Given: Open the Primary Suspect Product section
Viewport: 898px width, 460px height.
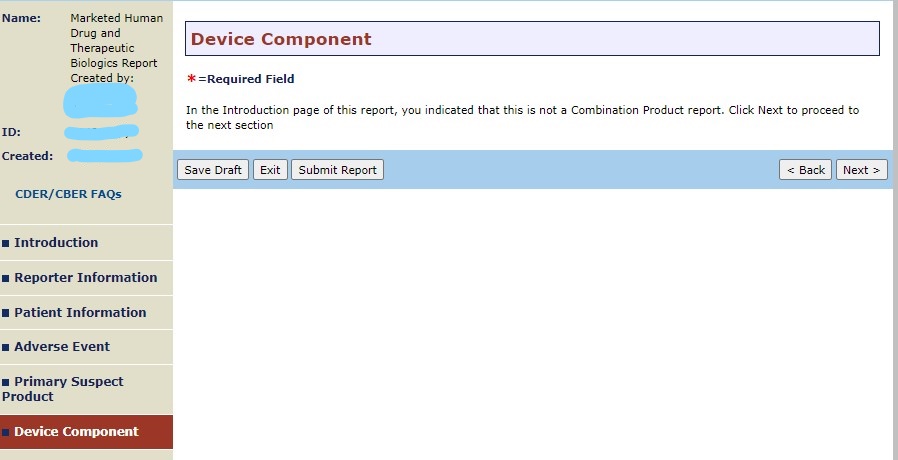Looking at the screenshot, I should [68, 388].
